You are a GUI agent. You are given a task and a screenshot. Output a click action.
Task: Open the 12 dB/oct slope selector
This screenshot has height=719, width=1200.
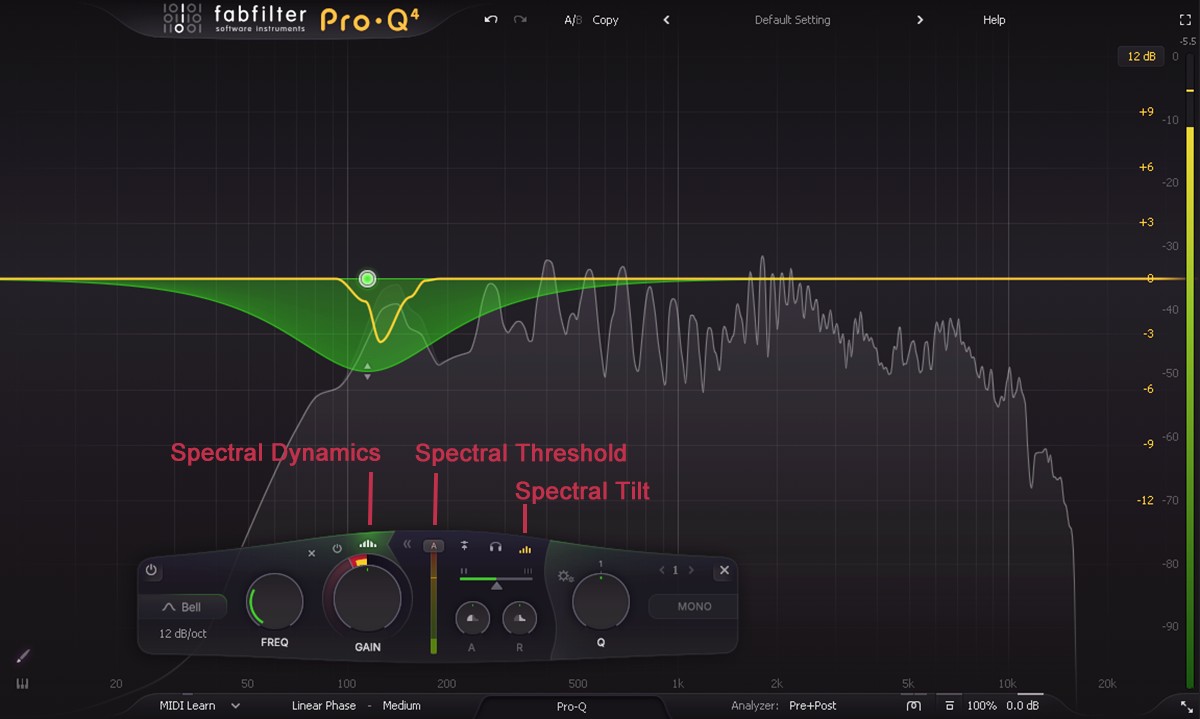(183, 634)
